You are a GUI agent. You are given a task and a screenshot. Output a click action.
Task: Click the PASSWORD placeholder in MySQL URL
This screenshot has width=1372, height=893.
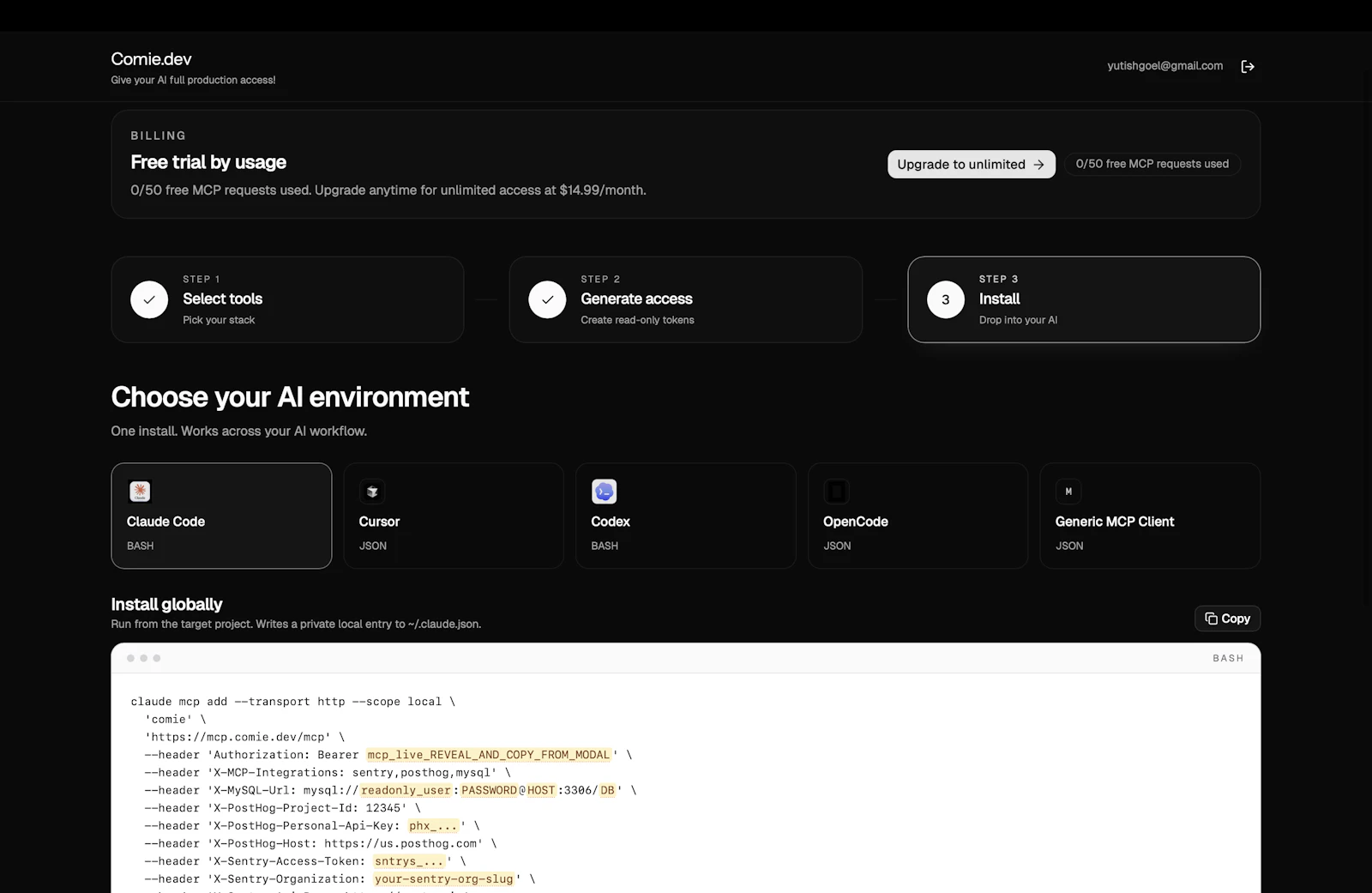[489, 790]
